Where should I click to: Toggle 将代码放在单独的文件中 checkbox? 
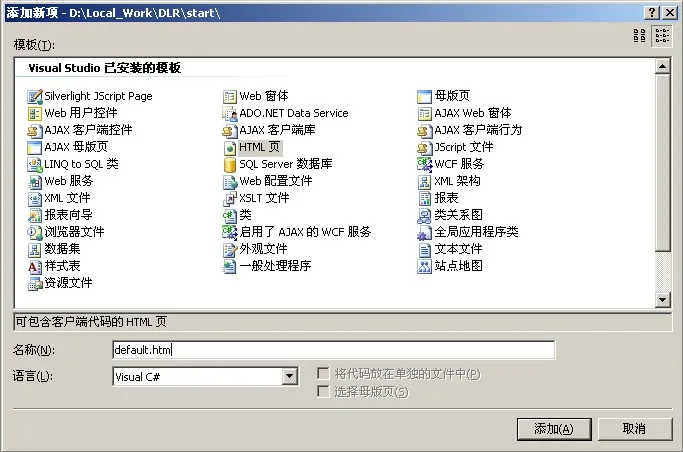coord(323,374)
